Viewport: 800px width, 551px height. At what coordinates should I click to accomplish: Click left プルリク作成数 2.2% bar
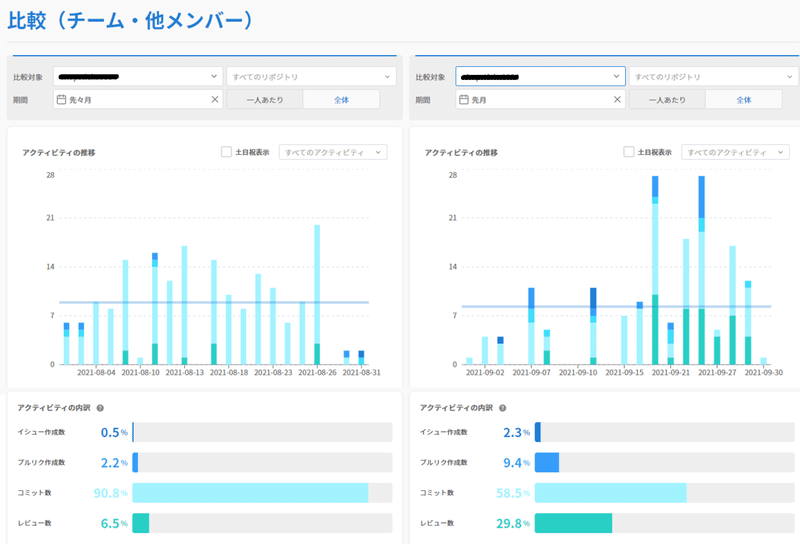(262, 462)
